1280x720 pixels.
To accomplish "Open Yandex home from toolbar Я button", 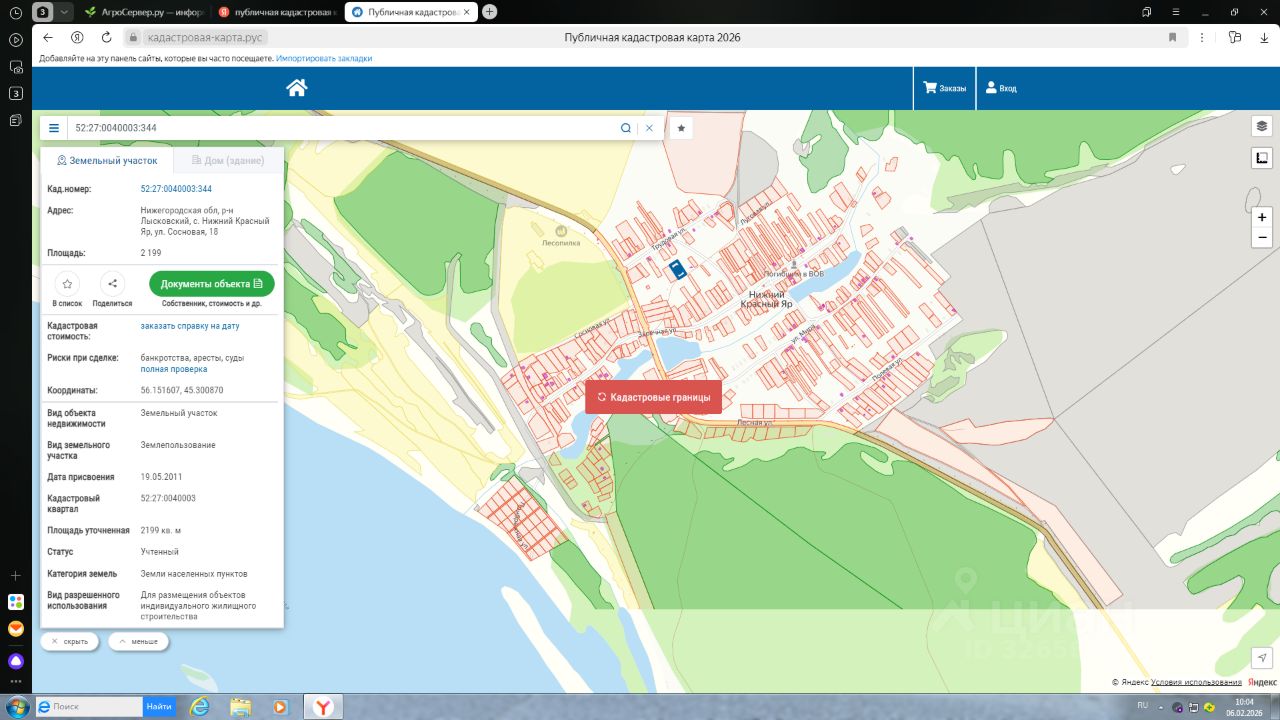I will click(77, 37).
